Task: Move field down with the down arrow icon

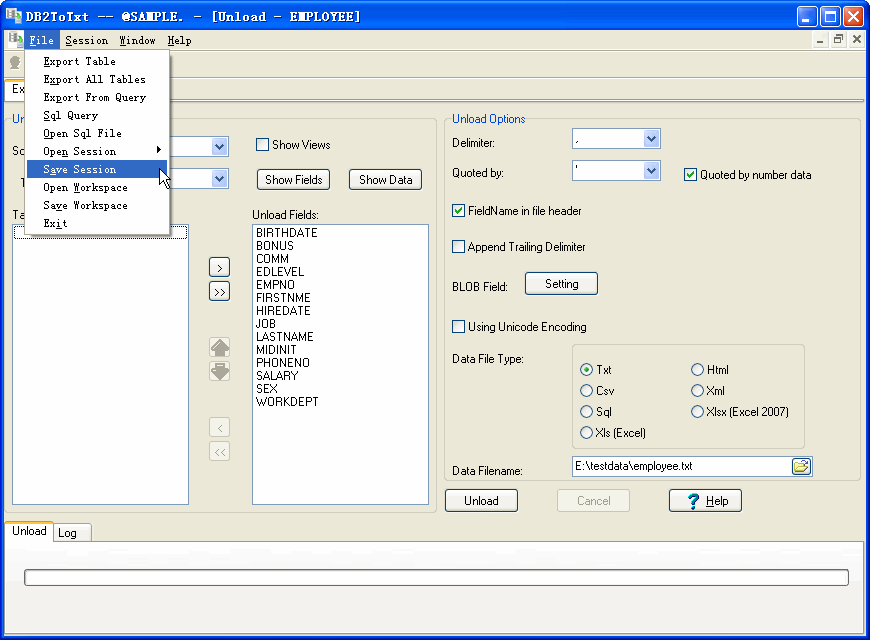Action: 220,371
